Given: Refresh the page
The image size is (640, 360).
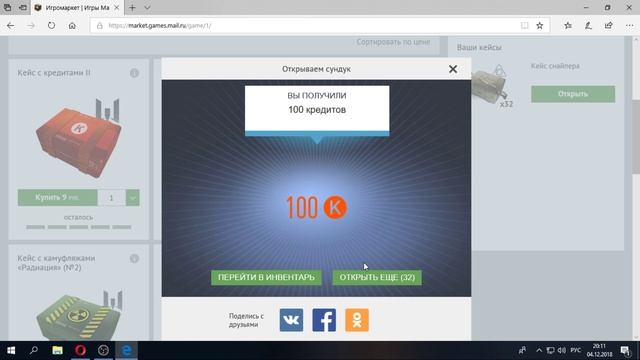Looking at the screenshot, I should pyautogui.click(x=51, y=25).
